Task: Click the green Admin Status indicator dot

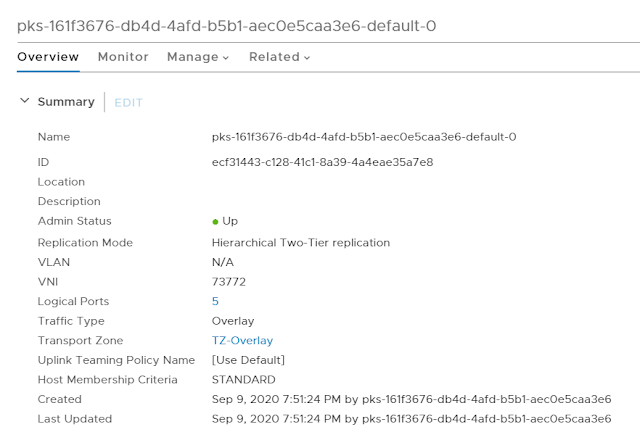Action: (x=215, y=221)
